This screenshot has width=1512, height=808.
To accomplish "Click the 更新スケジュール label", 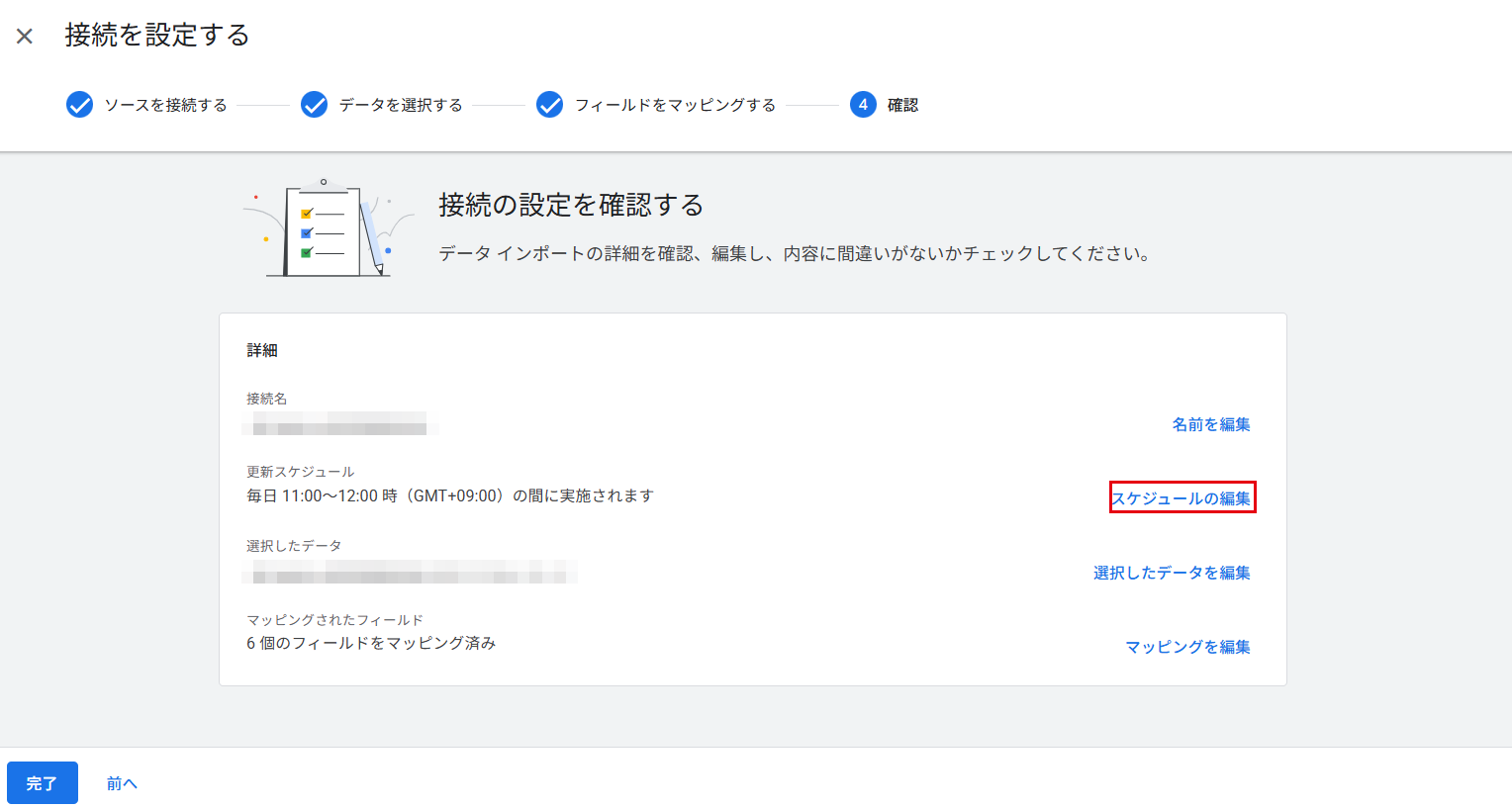I will pos(300,472).
